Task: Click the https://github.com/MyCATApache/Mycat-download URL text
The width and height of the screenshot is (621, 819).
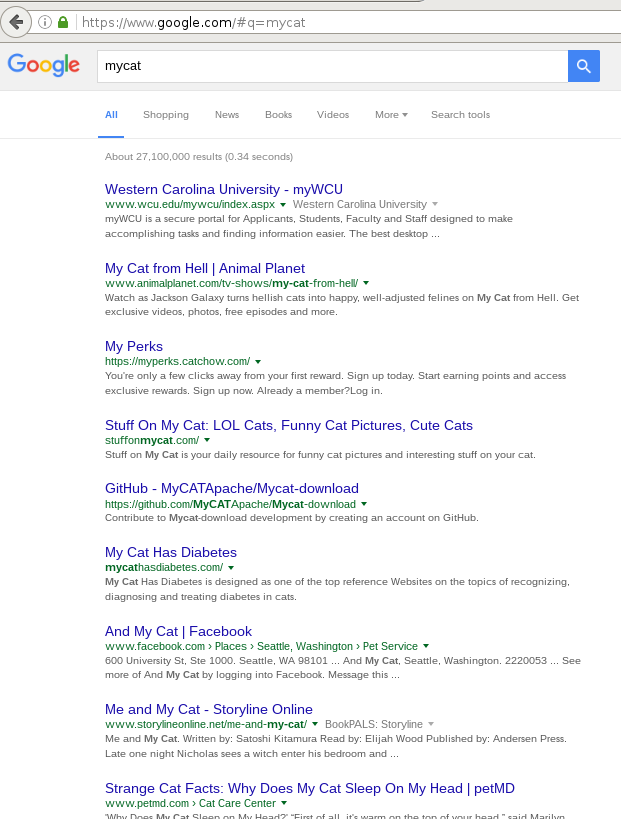Action: [230, 504]
